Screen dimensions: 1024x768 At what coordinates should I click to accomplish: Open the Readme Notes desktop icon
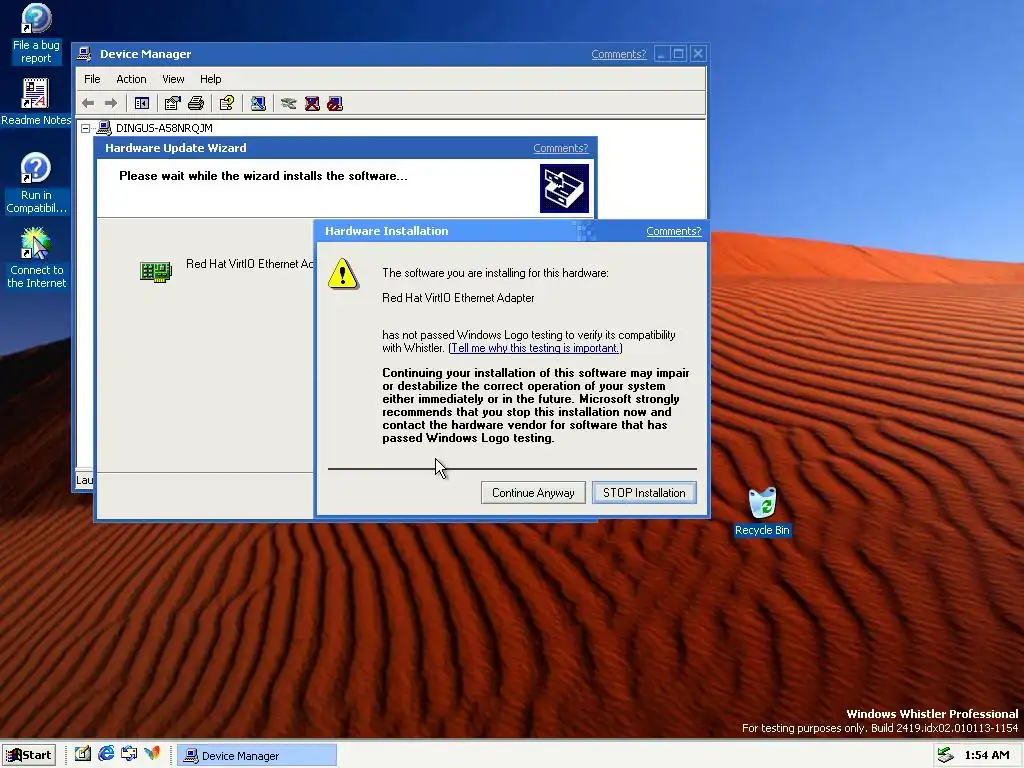tap(36, 102)
